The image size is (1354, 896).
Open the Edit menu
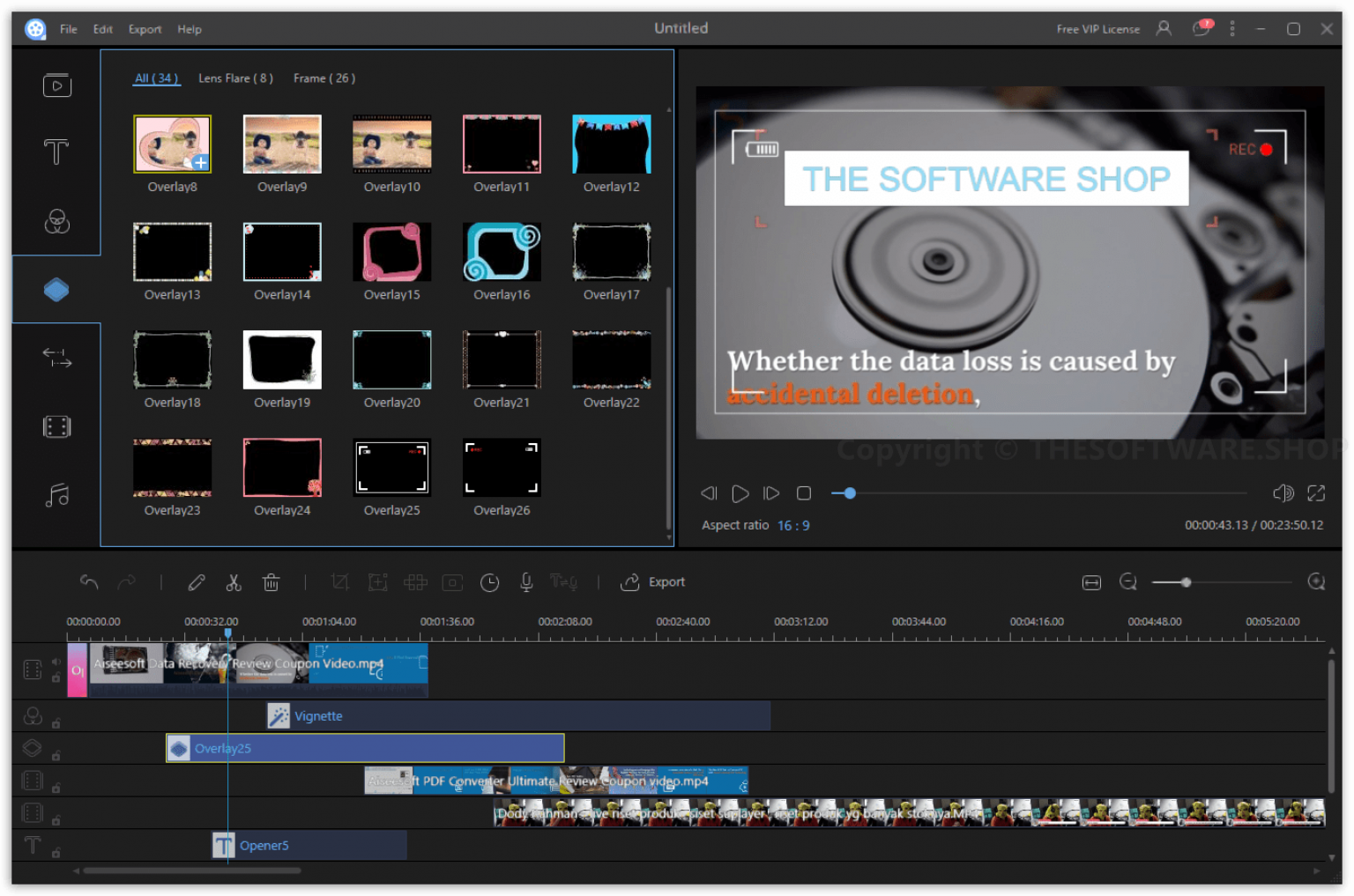pos(103,29)
